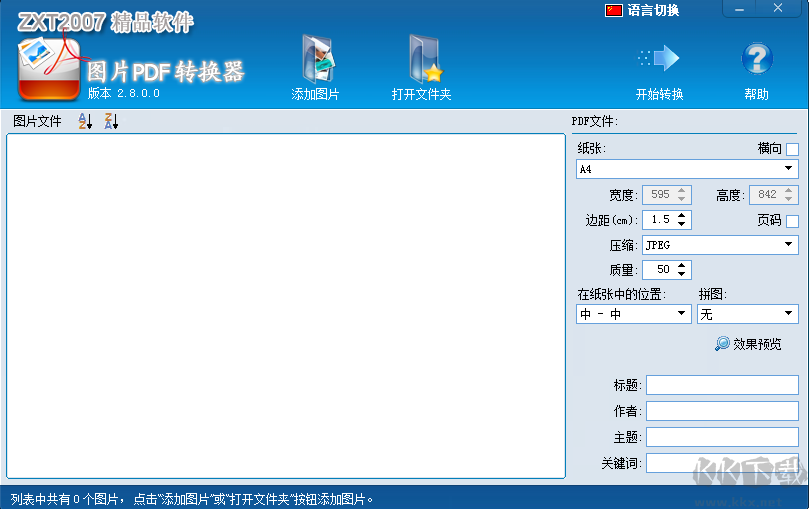Enable the 横向 landscape checkbox
Screen dimensions: 809x509
[x=792, y=150]
